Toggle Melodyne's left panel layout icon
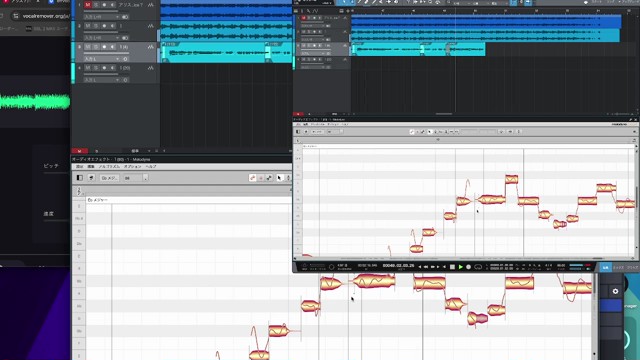This screenshot has width=640, height=360. (80, 178)
